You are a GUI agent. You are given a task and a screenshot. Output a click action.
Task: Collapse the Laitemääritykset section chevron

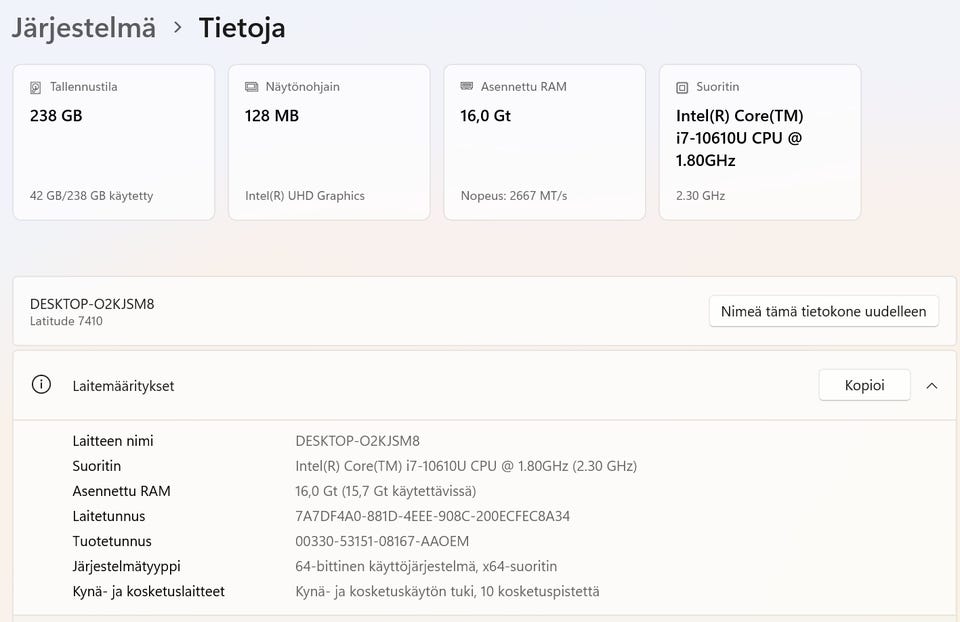tap(932, 385)
